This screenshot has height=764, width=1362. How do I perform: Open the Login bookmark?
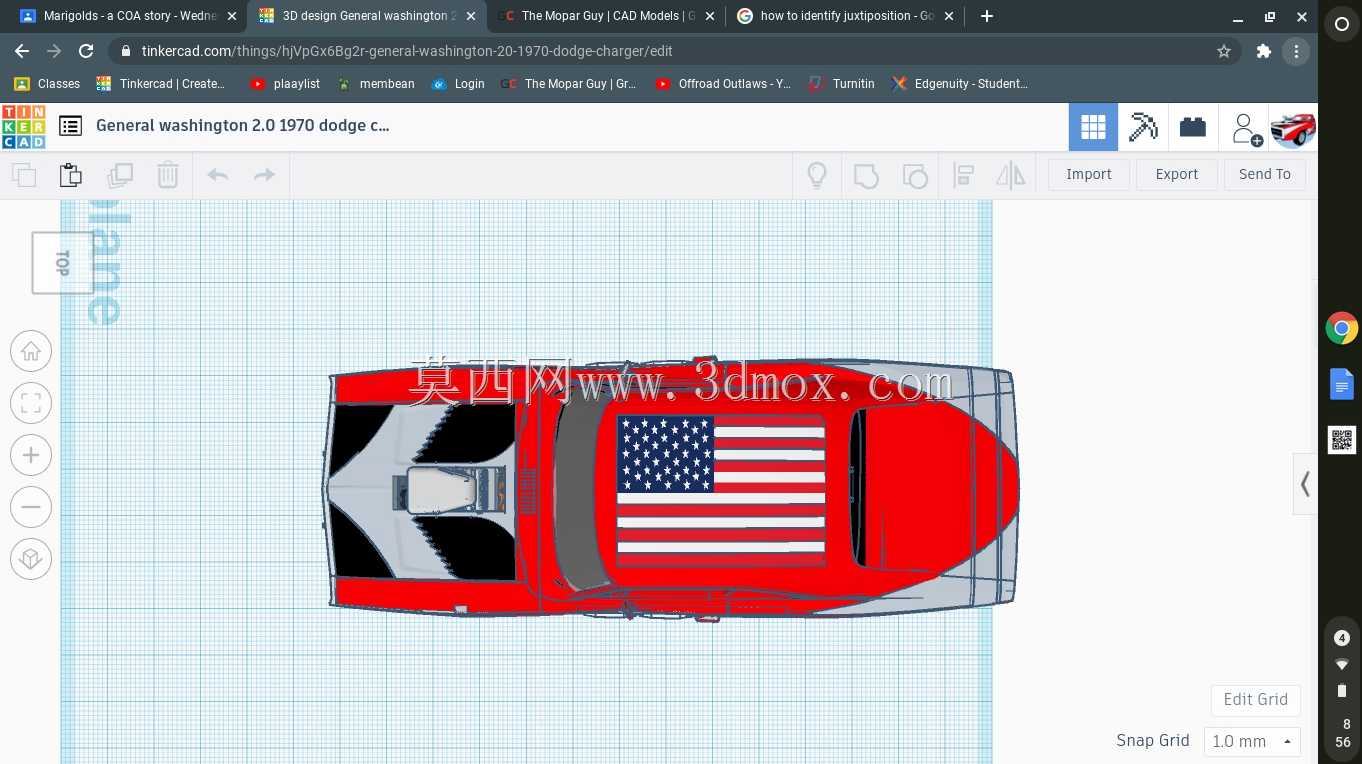tap(458, 84)
